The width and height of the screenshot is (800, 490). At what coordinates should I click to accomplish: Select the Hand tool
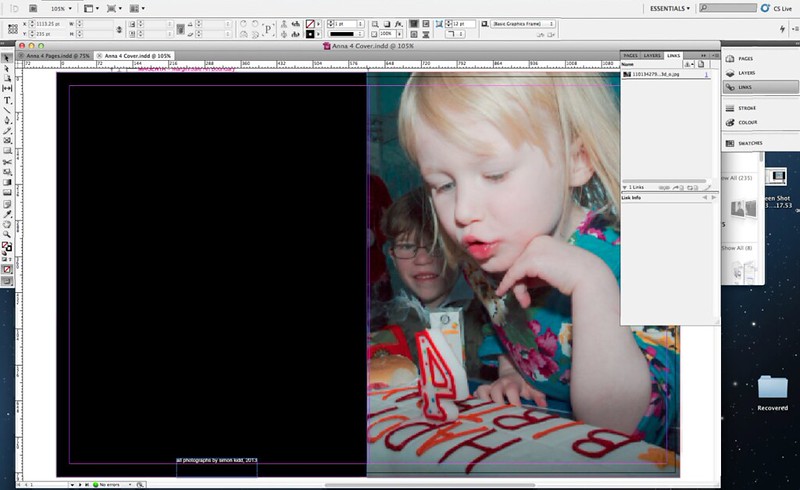pyautogui.click(x=7, y=224)
